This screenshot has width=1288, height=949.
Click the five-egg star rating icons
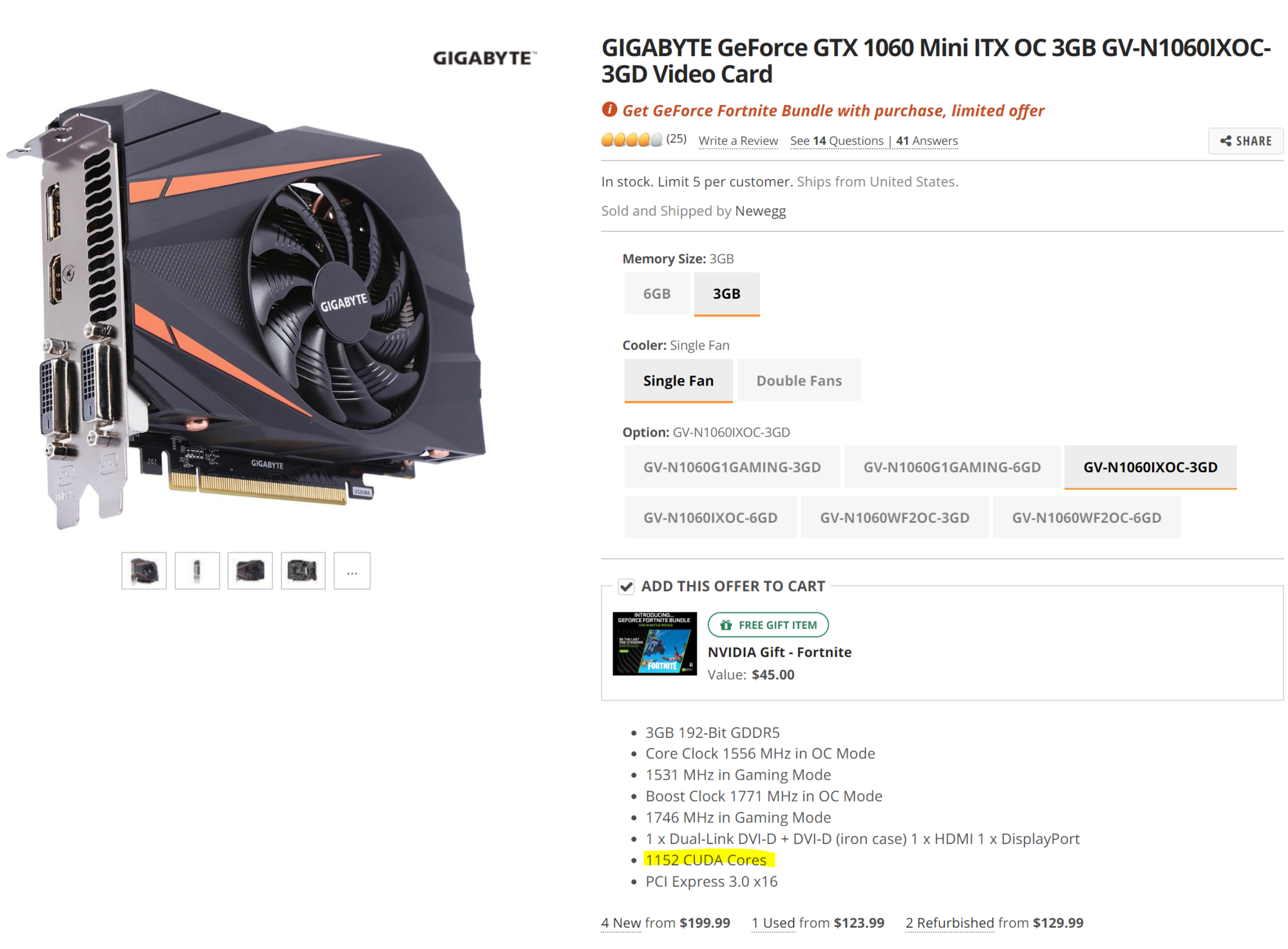pyautogui.click(x=631, y=140)
